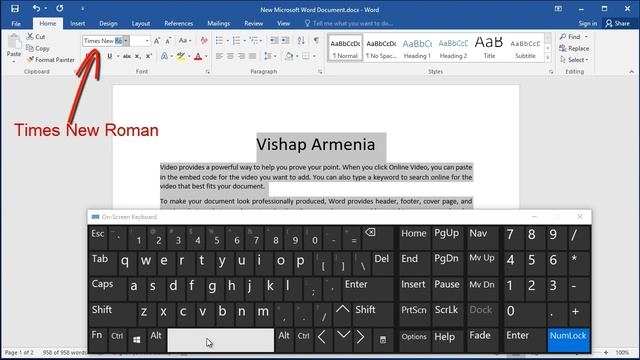
Task: Open the Review tab
Action: [x=253, y=23]
